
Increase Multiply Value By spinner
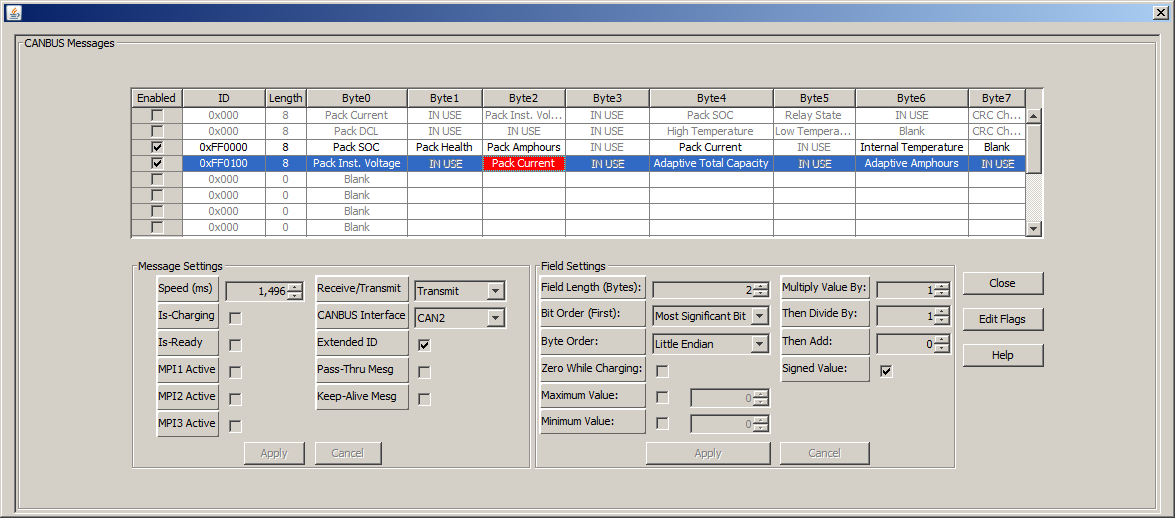pyautogui.click(x=942, y=286)
